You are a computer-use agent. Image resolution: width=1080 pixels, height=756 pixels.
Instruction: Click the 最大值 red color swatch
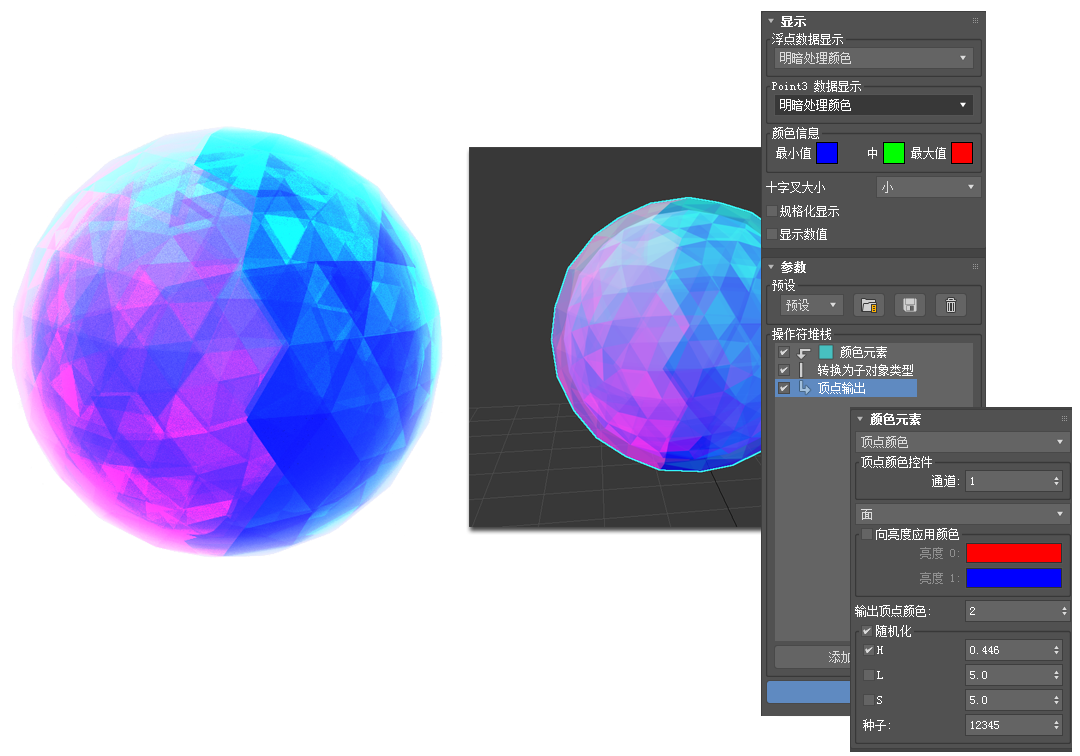pyautogui.click(x=962, y=153)
